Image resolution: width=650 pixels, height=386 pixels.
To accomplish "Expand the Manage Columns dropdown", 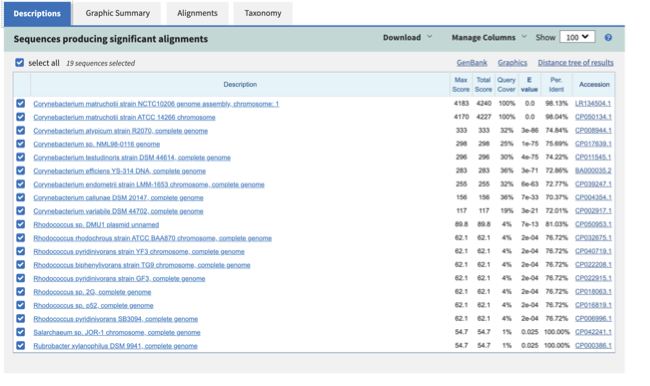I will point(489,38).
